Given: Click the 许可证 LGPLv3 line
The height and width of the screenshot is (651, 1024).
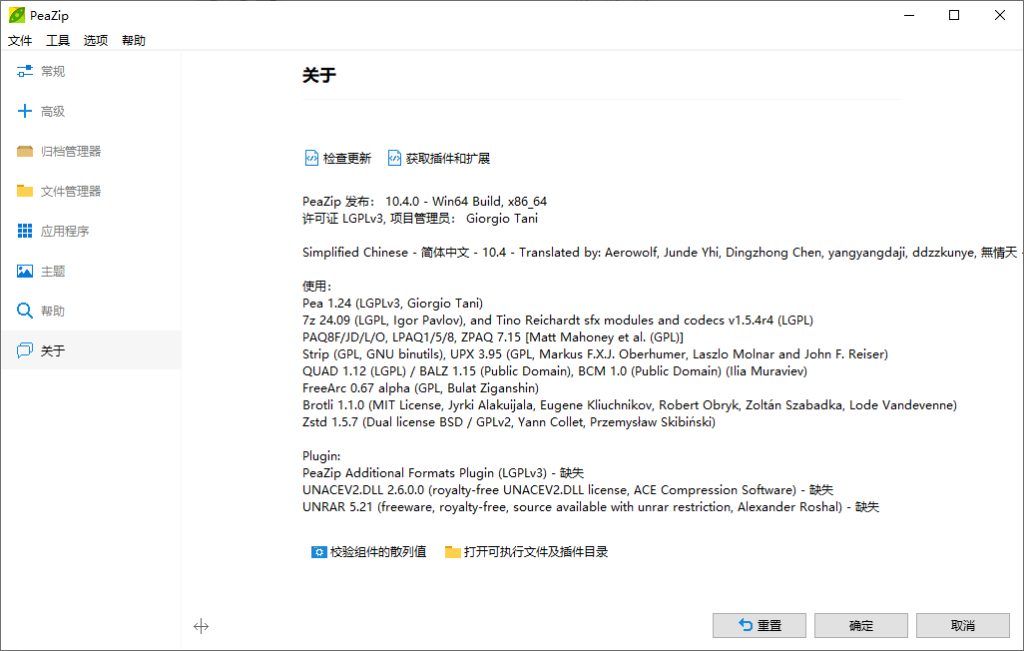Looking at the screenshot, I should point(420,218).
